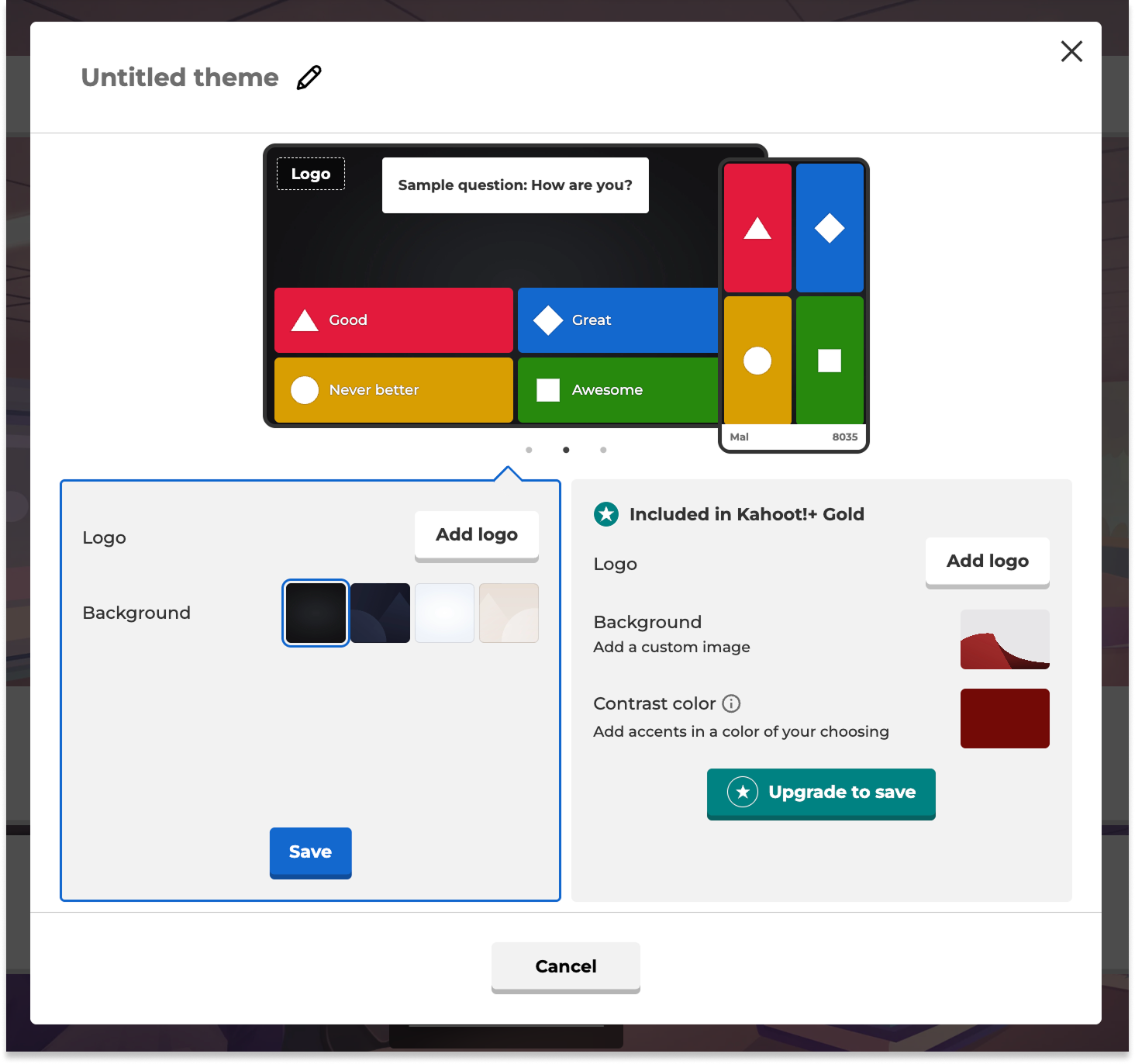Go to the third preview carousel dot
This screenshot has height=1064, width=1135.
tap(603, 450)
